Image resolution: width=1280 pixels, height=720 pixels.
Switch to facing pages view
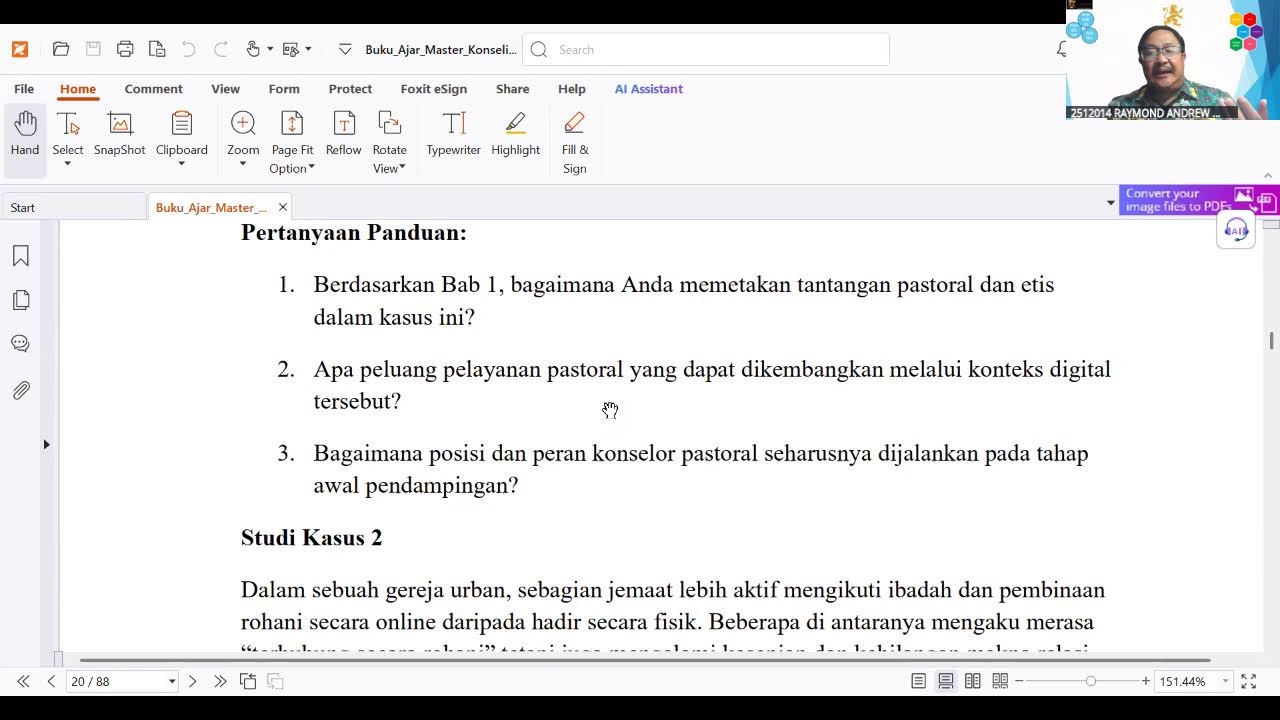972,681
